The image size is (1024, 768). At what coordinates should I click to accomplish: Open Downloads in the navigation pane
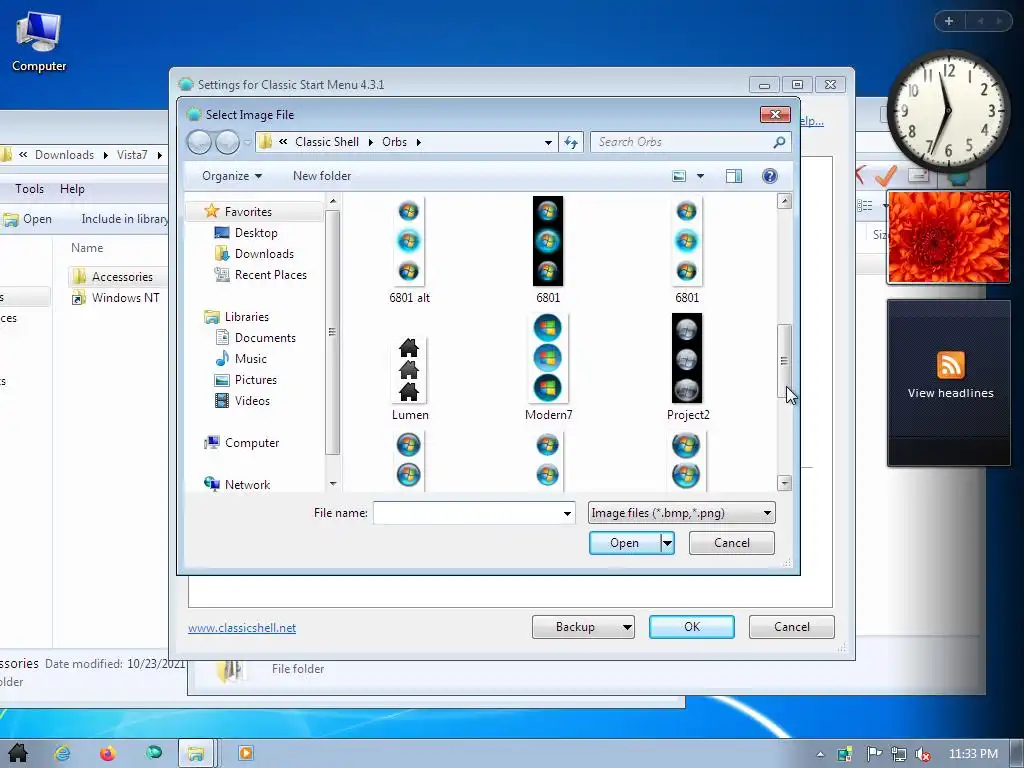click(x=264, y=253)
